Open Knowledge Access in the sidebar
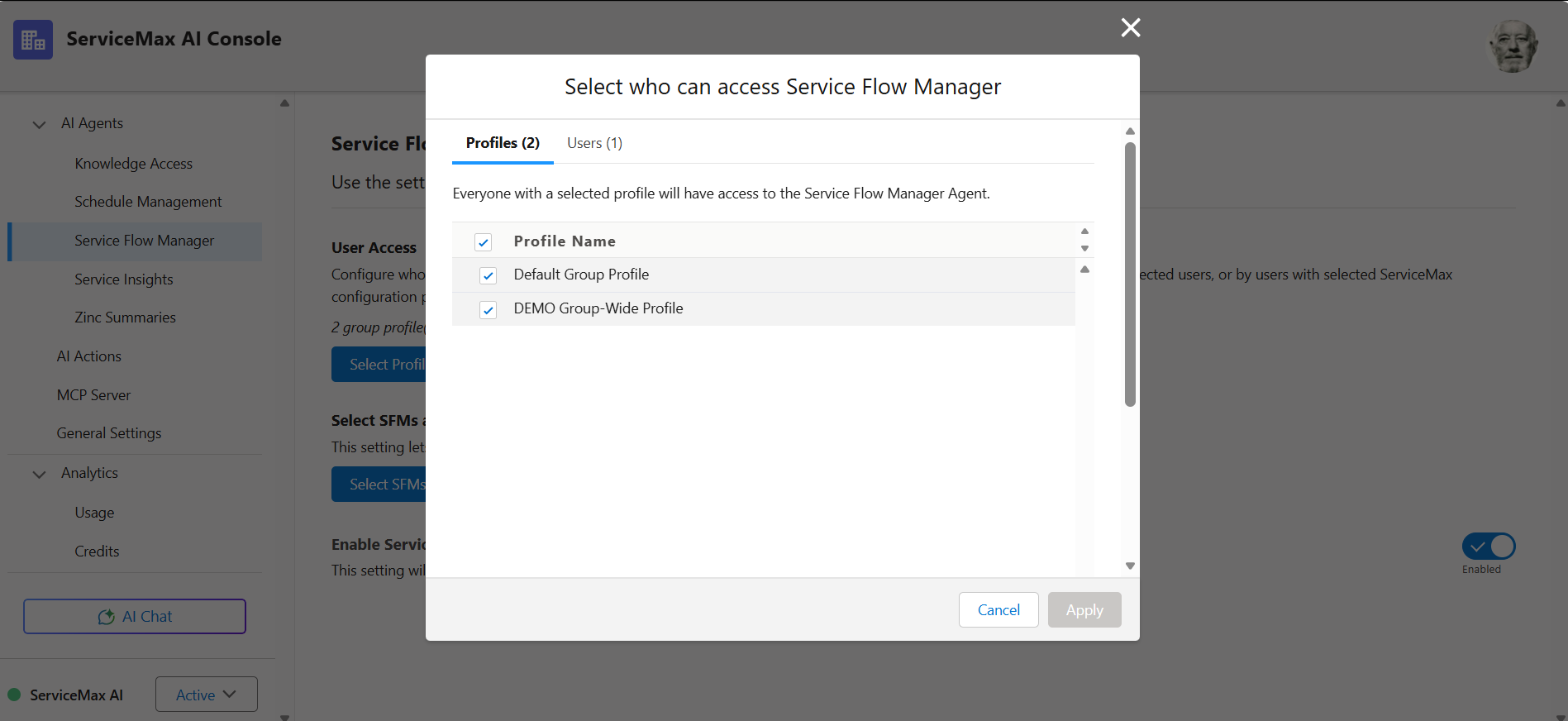Image resolution: width=1568 pixels, height=721 pixels. pyautogui.click(x=134, y=164)
